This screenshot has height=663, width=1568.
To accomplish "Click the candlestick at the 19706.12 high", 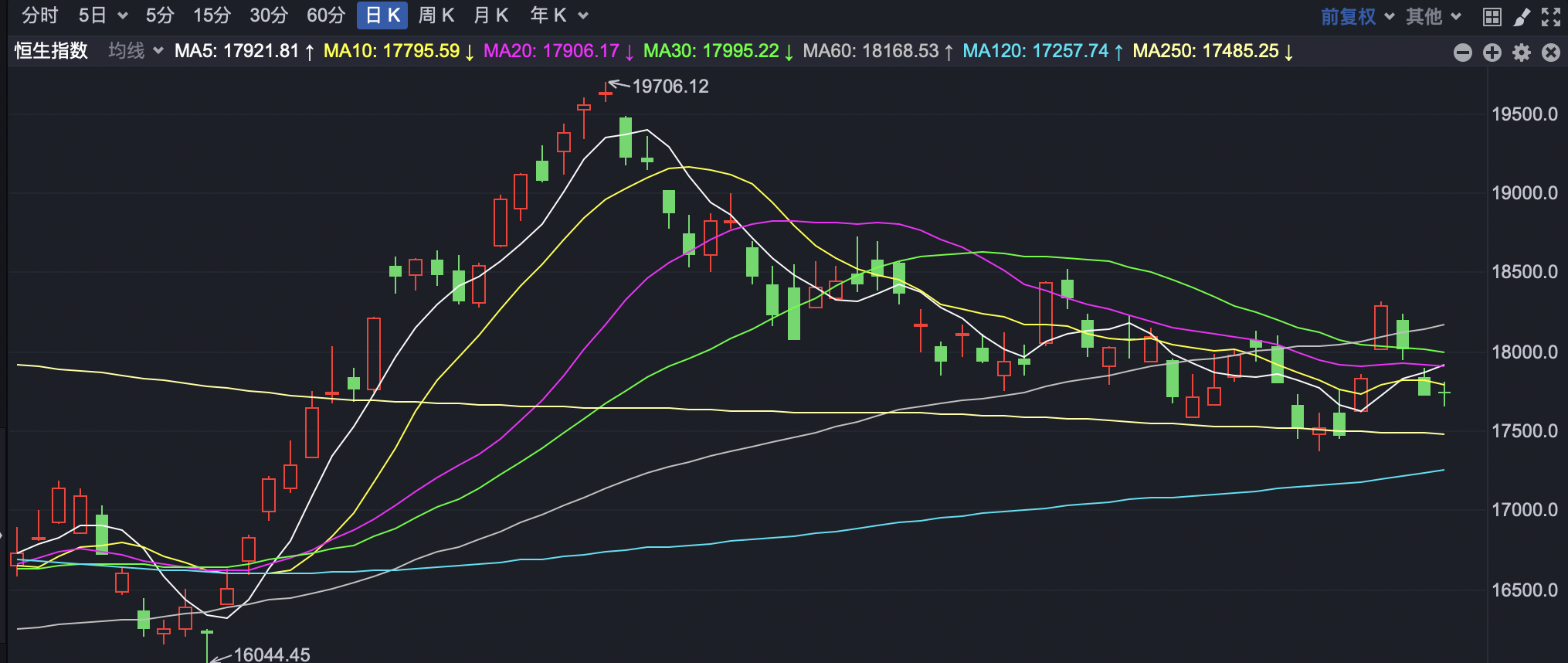I will point(606,93).
